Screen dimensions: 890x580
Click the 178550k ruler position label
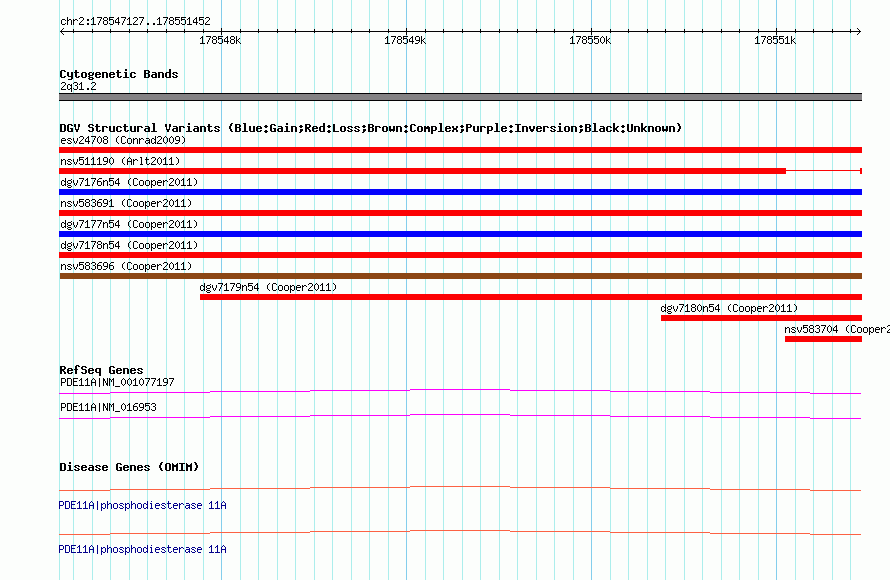(590, 40)
